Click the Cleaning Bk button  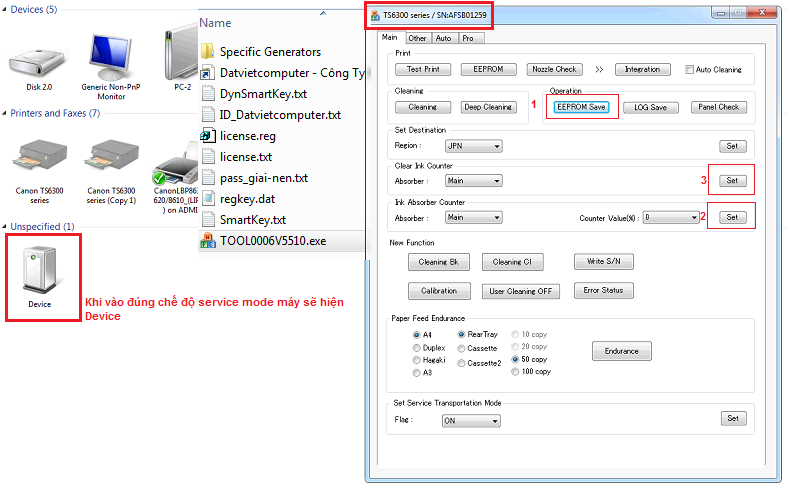tap(439, 262)
